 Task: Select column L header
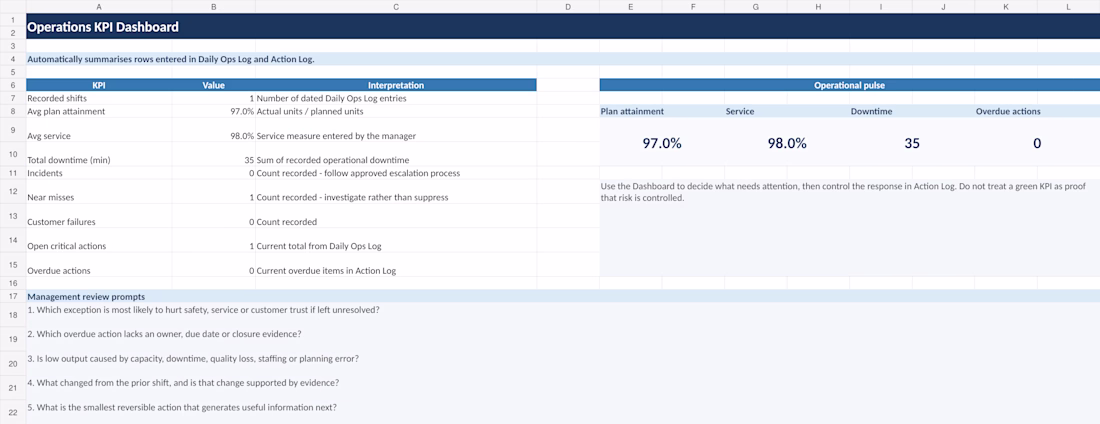pyautogui.click(x=1068, y=6)
